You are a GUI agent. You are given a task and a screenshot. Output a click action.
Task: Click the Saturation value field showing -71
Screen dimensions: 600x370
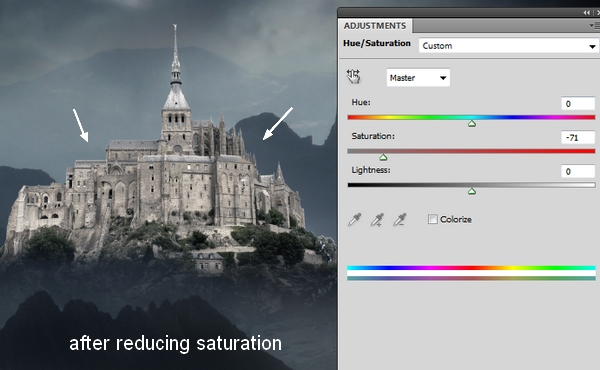coord(578,137)
